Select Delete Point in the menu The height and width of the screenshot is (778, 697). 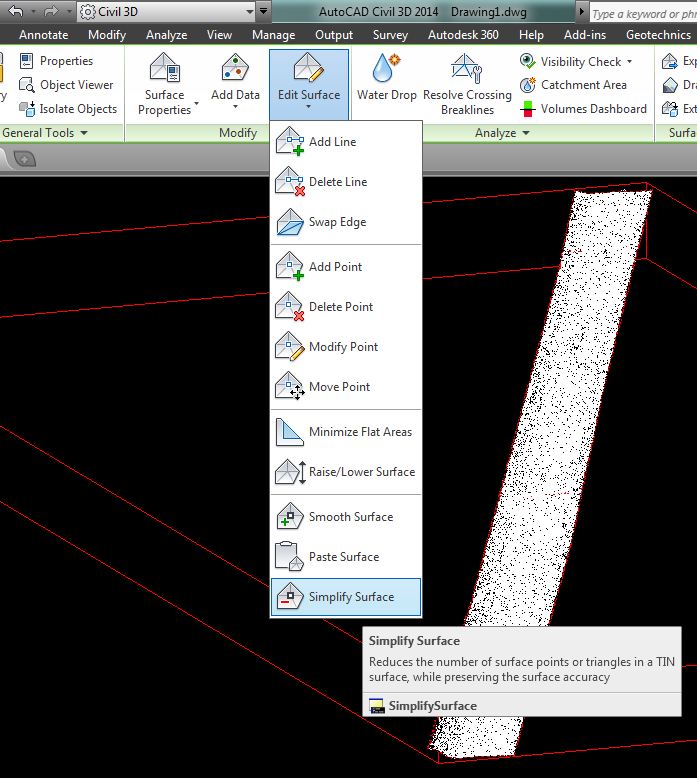coord(346,307)
